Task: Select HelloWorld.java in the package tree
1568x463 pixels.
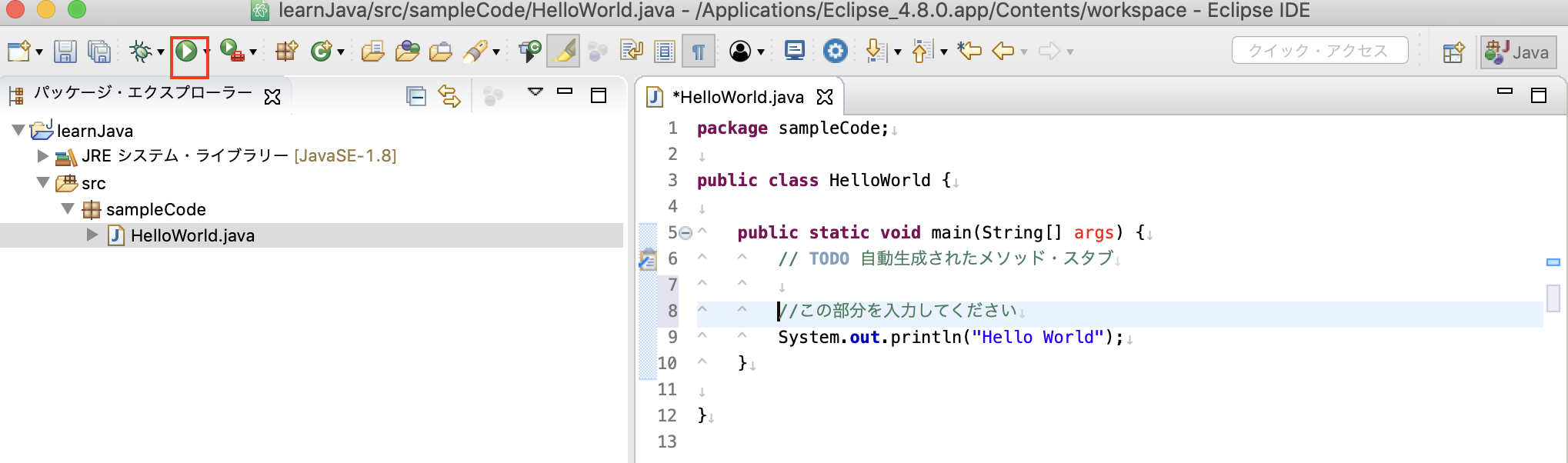Action: click(x=192, y=235)
